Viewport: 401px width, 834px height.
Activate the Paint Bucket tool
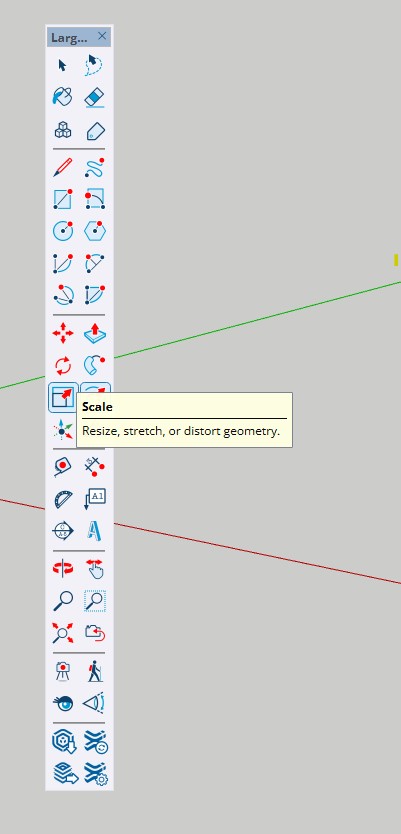[63, 97]
